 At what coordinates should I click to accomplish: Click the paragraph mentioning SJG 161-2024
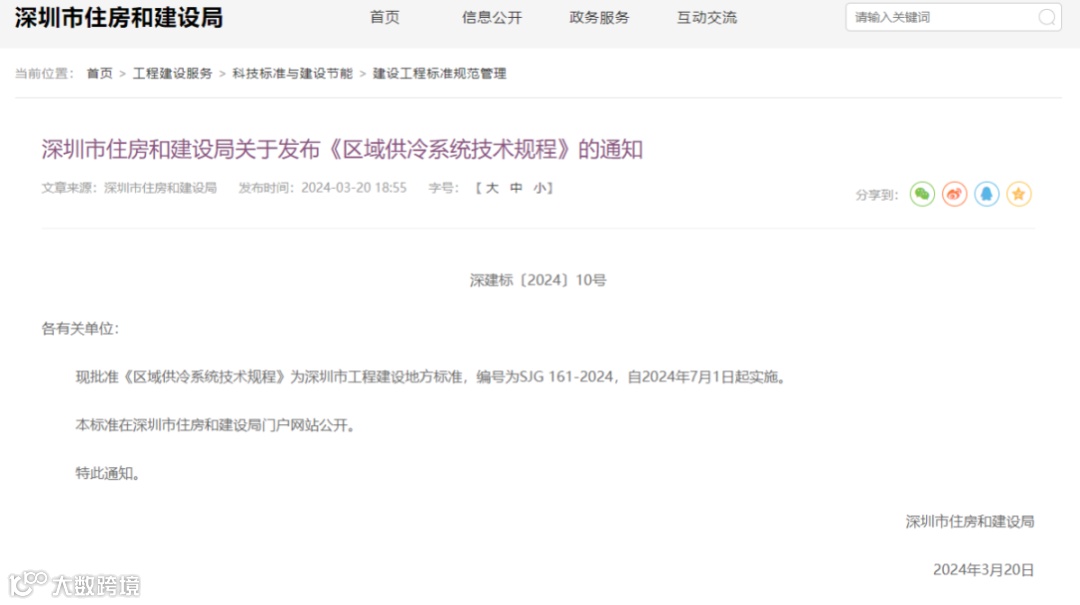click(431, 377)
